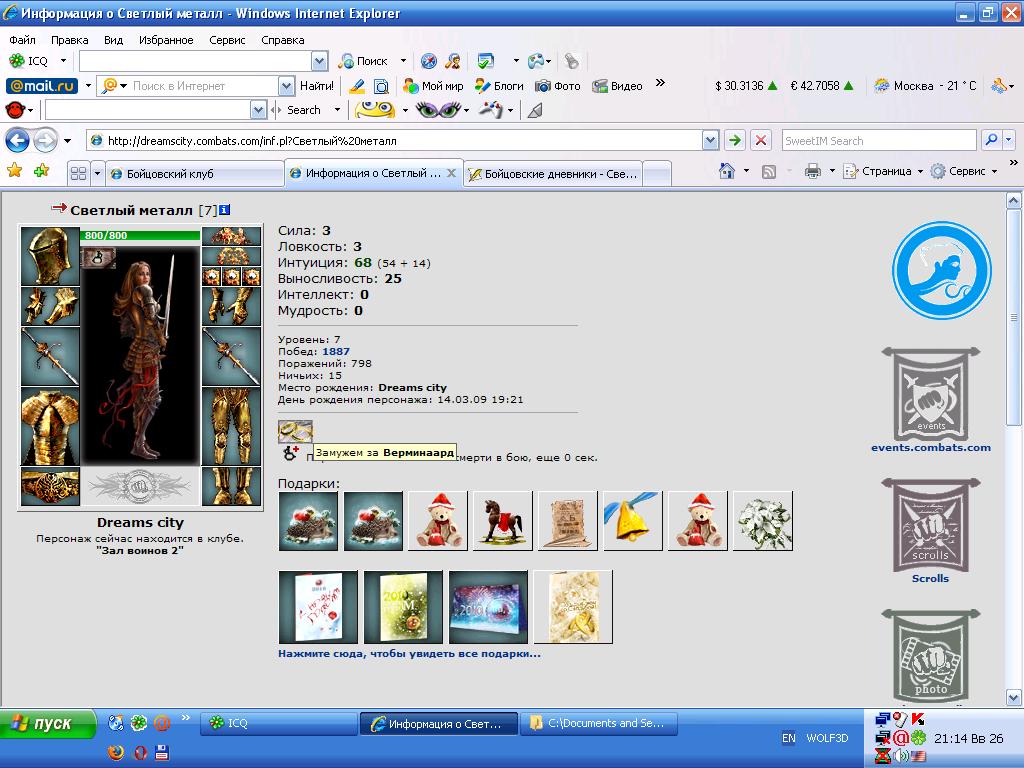The image size is (1024, 768).
Task: Open the Сервис menu in menu bar
Action: click(227, 40)
